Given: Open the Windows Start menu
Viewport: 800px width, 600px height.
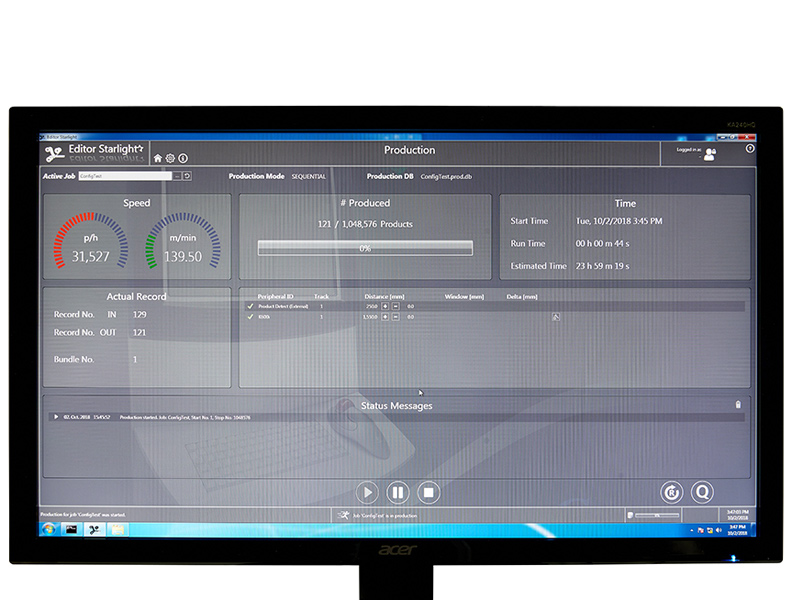Looking at the screenshot, I should [x=48, y=529].
